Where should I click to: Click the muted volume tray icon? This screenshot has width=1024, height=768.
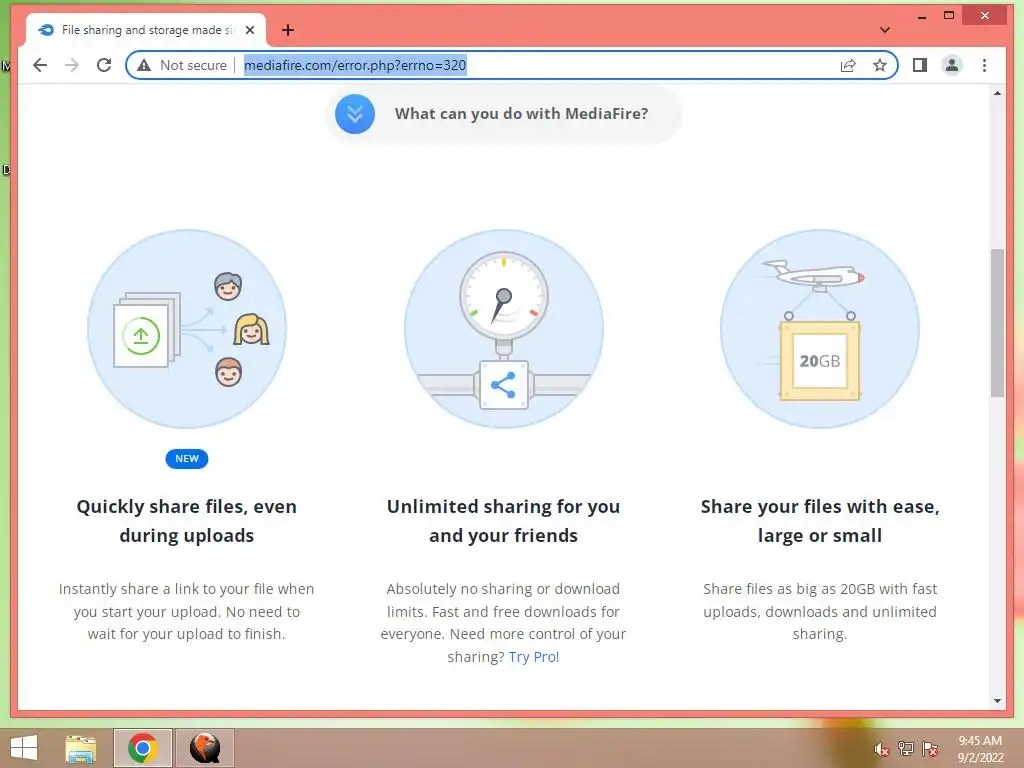pos(881,749)
